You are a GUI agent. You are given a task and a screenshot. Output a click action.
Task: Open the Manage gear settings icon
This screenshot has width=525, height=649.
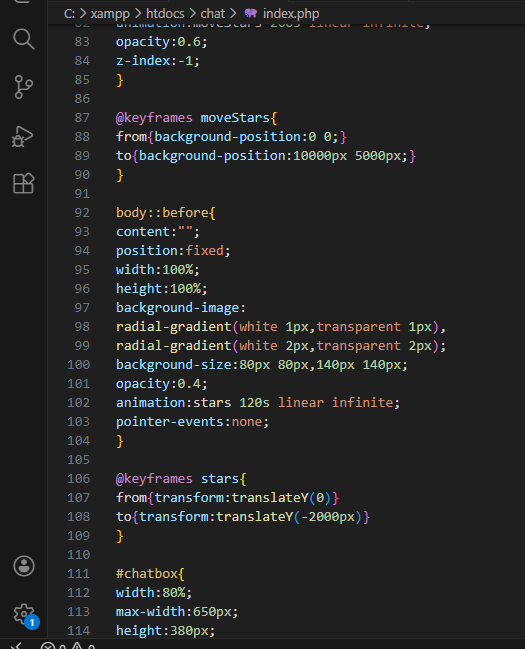pyautogui.click(x=24, y=614)
